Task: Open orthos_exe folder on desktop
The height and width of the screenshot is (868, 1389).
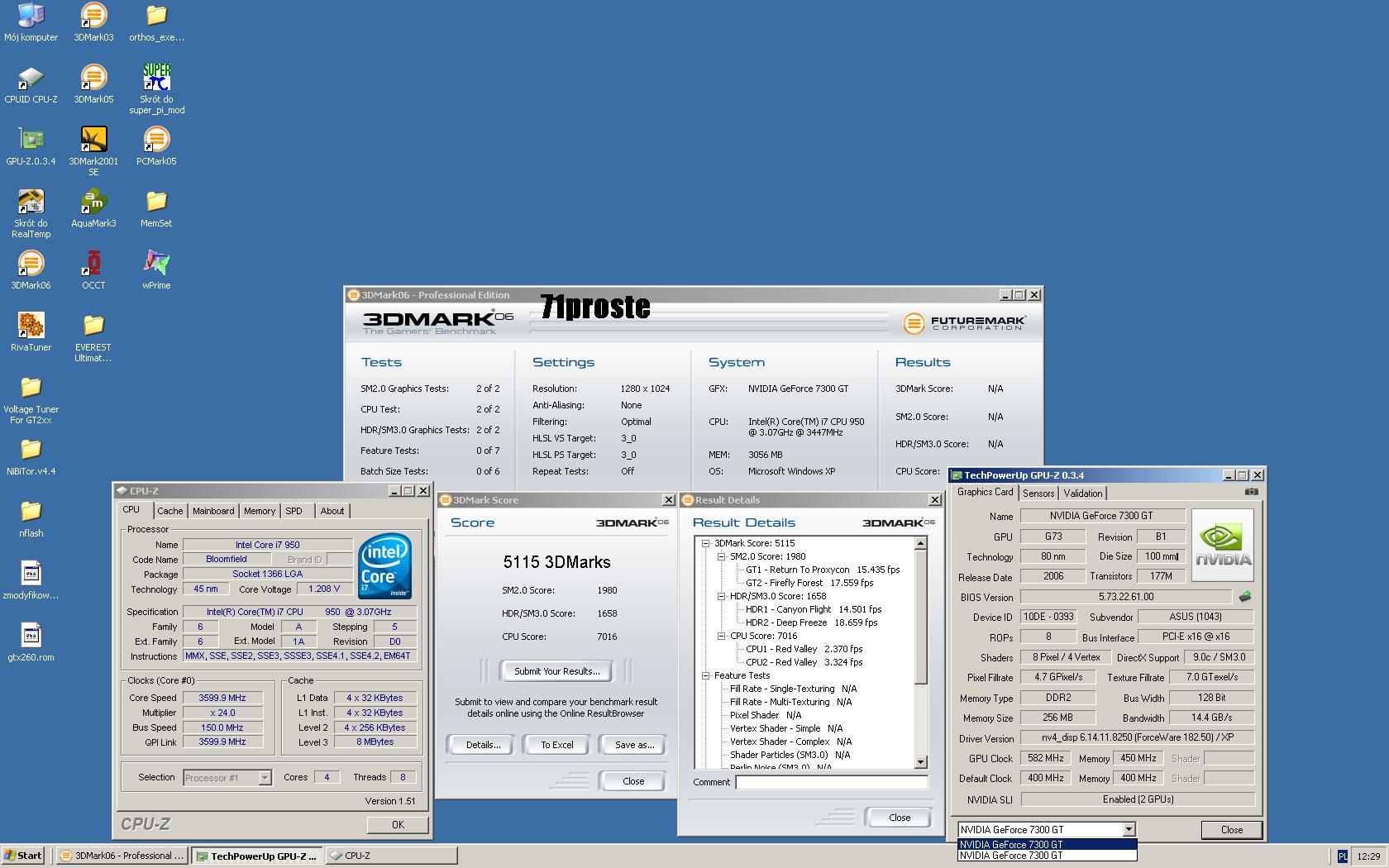Action: (156, 22)
